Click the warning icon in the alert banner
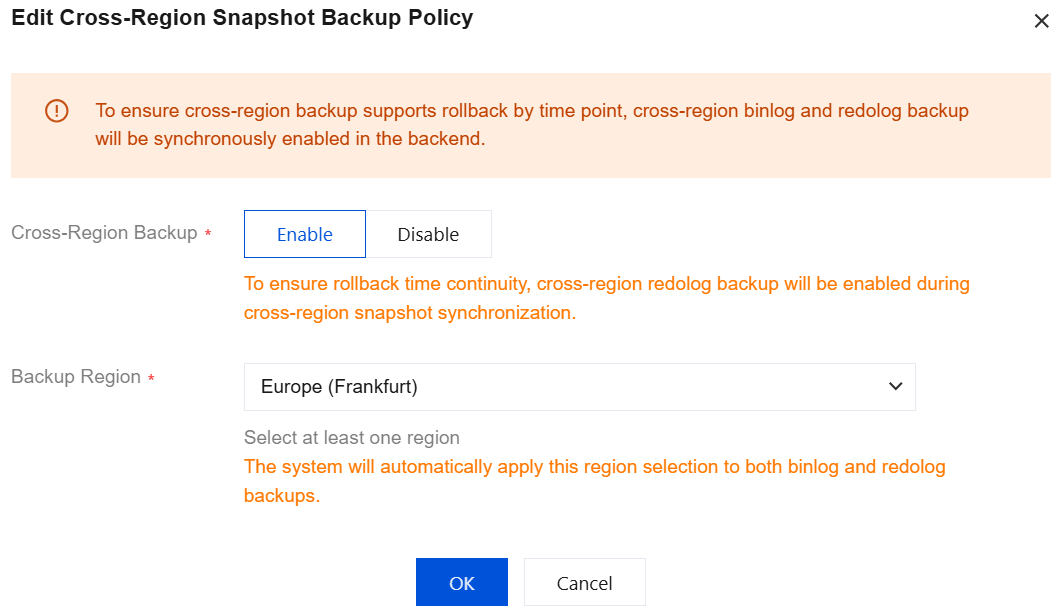Image resolution: width=1063 pixels, height=611 pixels. pyautogui.click(x=57, y=111)
